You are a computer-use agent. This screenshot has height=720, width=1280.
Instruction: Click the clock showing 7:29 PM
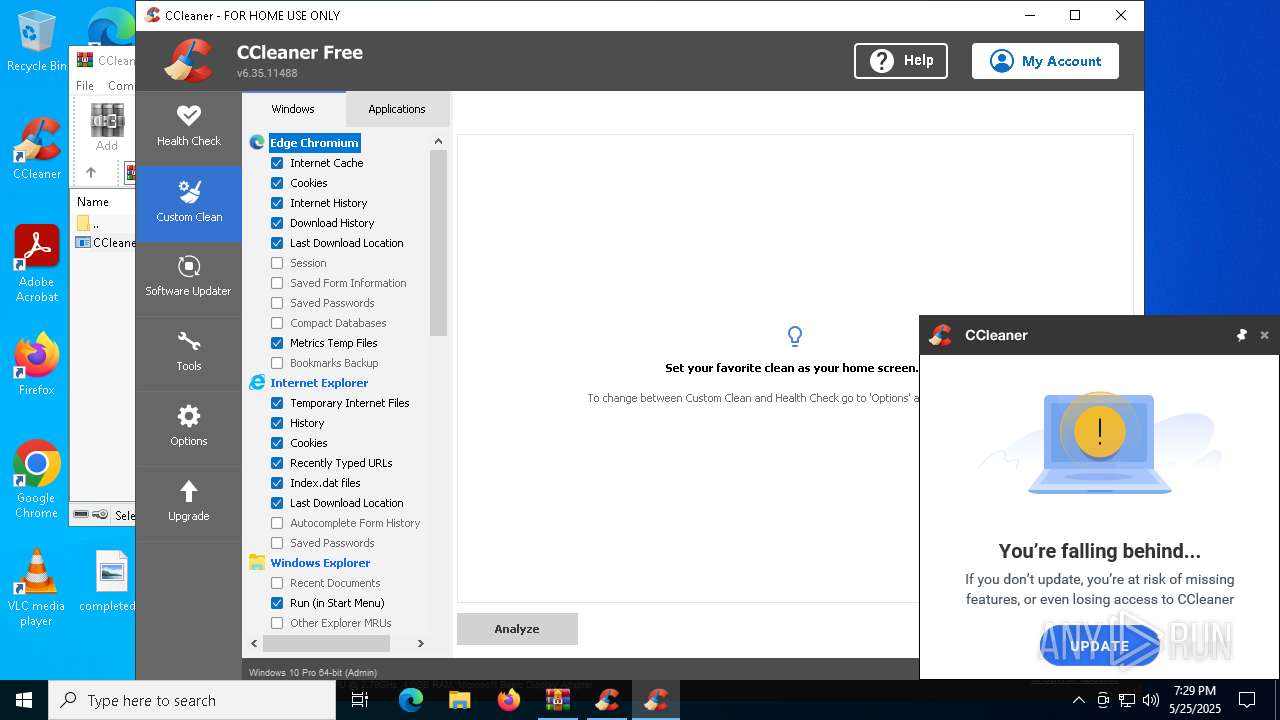(1195, 691)
